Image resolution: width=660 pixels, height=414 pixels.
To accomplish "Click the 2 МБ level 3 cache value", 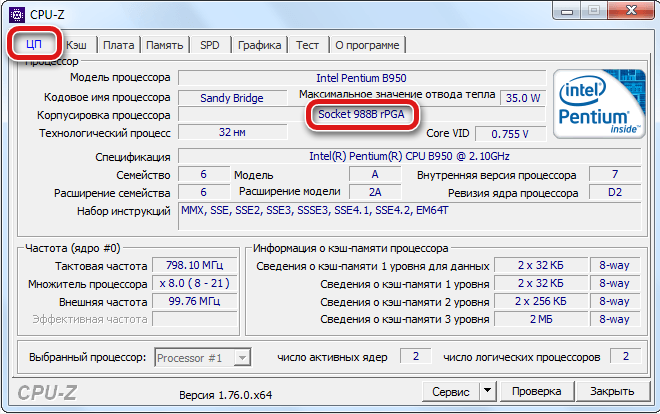I will [x=540, y=319].
